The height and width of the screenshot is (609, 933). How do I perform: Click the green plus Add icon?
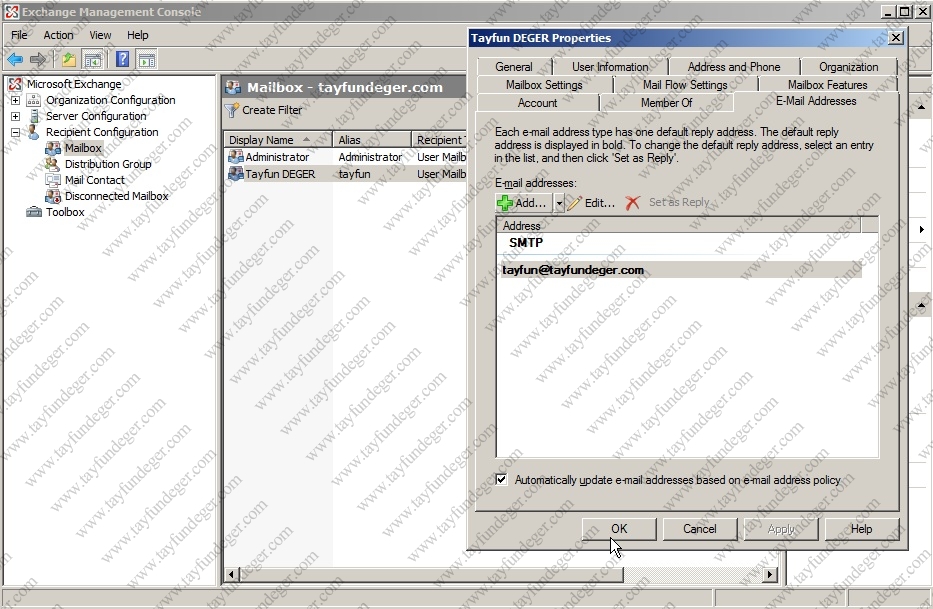tap(505, 203)
